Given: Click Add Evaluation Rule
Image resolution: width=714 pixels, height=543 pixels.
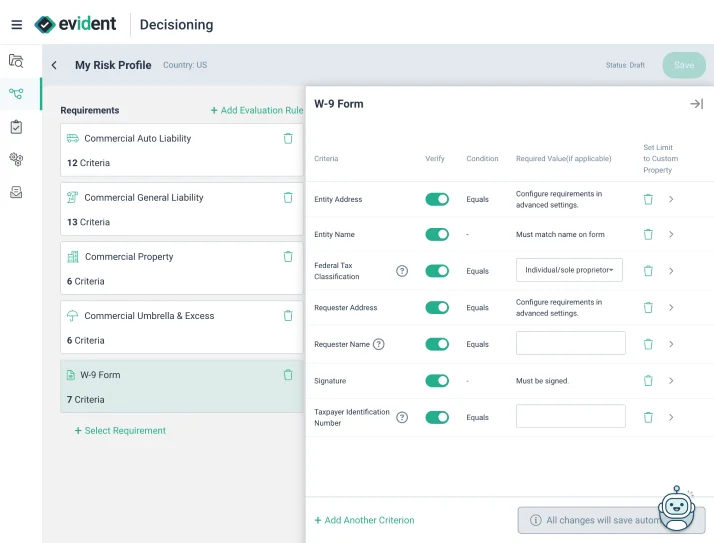Looking at the screenshot, I should (257, 110).
